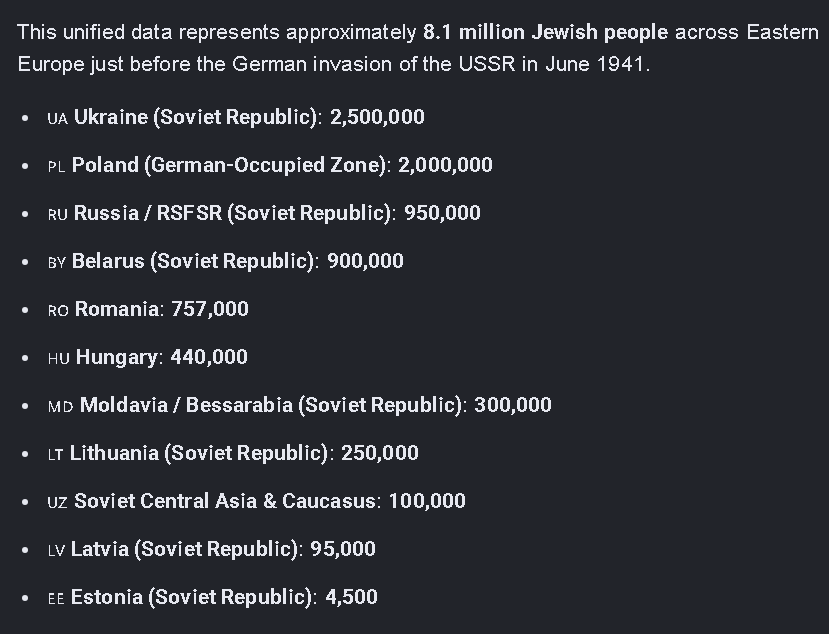
Task: Click the Romania 757,000 figure
Action: tap(210, 309)
